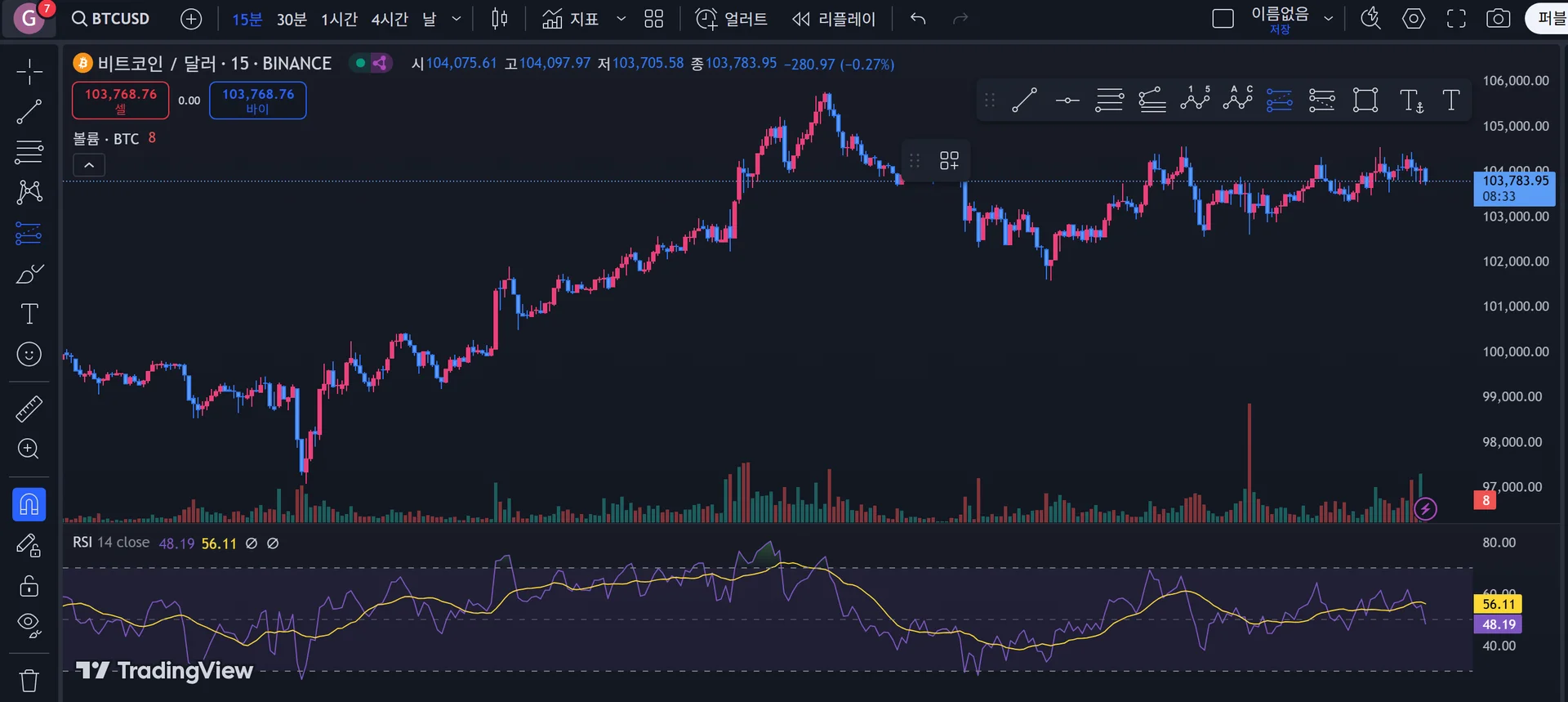The image size is (1568, 702).
Task: Open the pattern drawing tools in left sidebar
Action: [29, 192]
